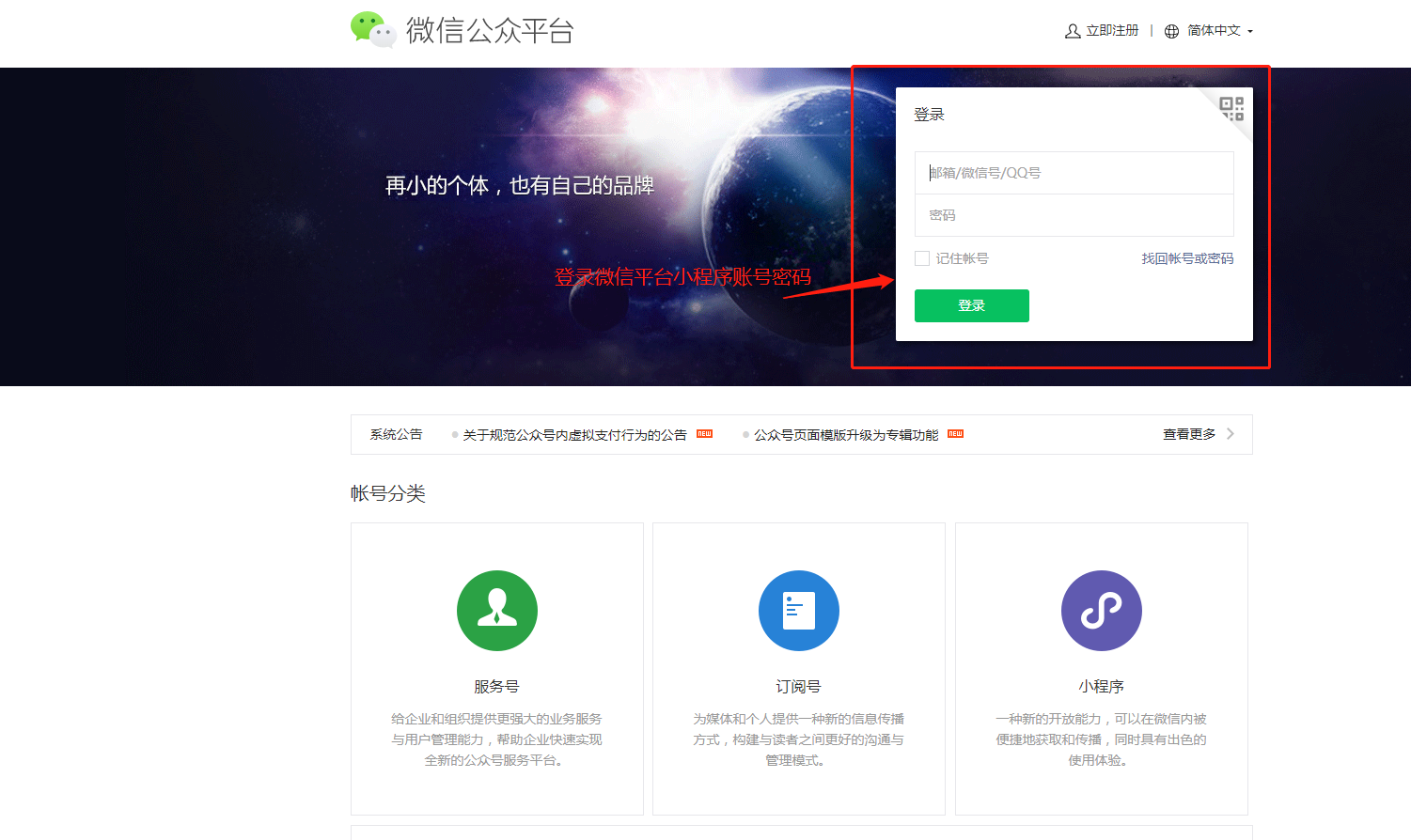The image size is (1411, 840).
Task: Click the green 登录 button
Action: [972, 305]
